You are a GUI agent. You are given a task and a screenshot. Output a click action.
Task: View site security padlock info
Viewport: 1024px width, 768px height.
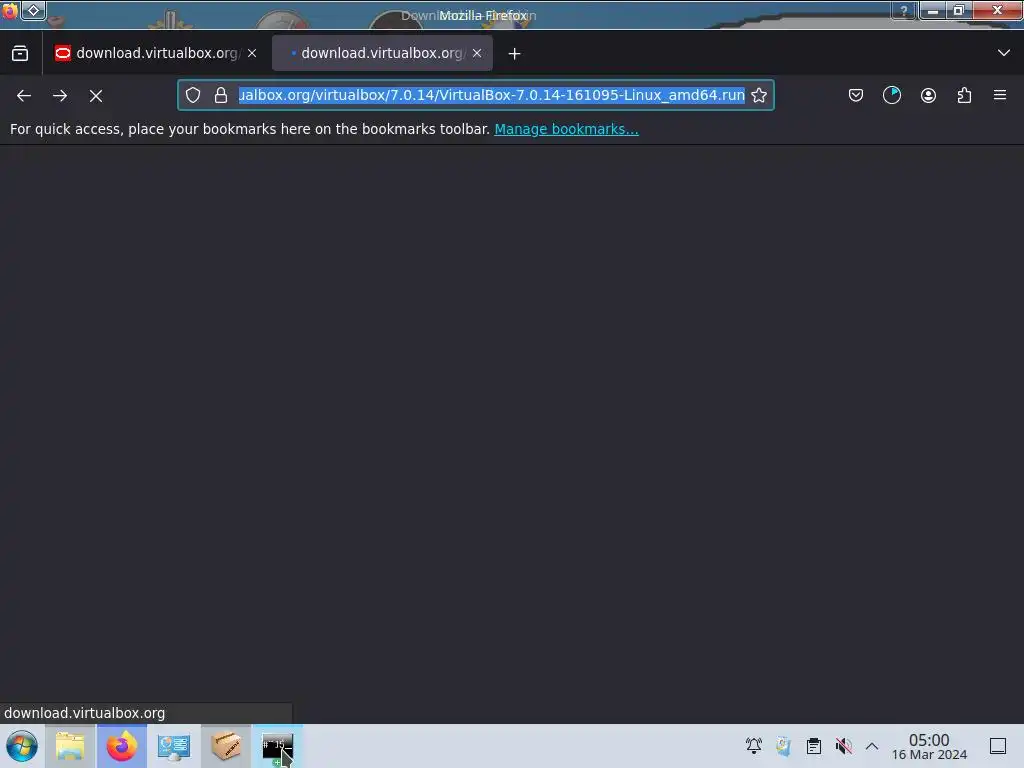tap(221, 95)
